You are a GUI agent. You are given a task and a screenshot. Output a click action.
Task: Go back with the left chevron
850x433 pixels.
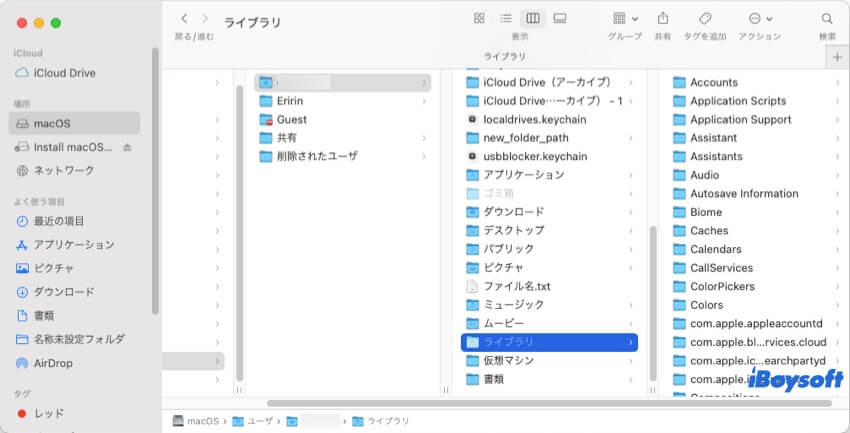184,18
